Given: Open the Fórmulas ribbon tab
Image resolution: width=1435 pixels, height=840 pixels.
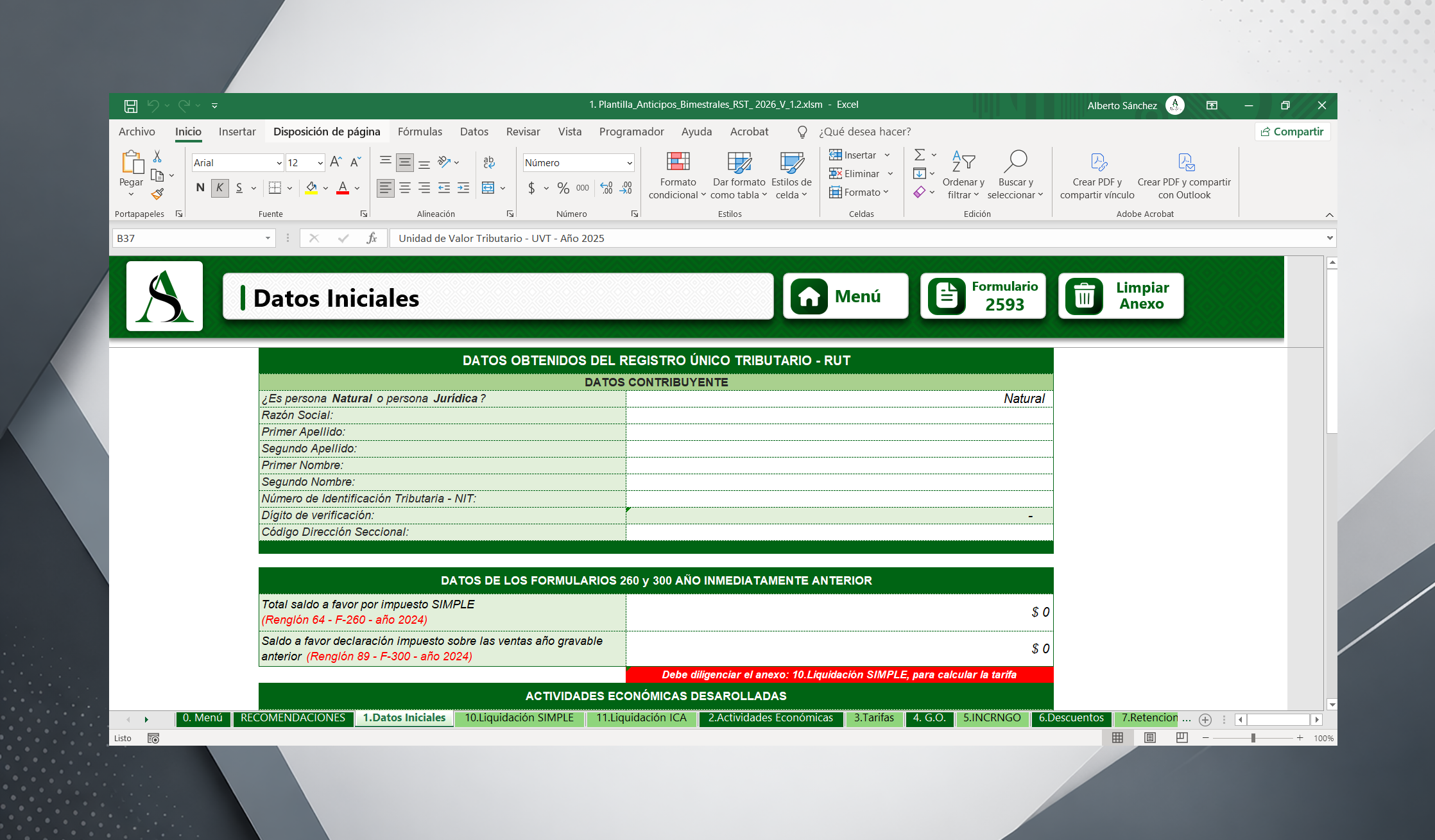Looking at the screenshot, I should [420, 132].
